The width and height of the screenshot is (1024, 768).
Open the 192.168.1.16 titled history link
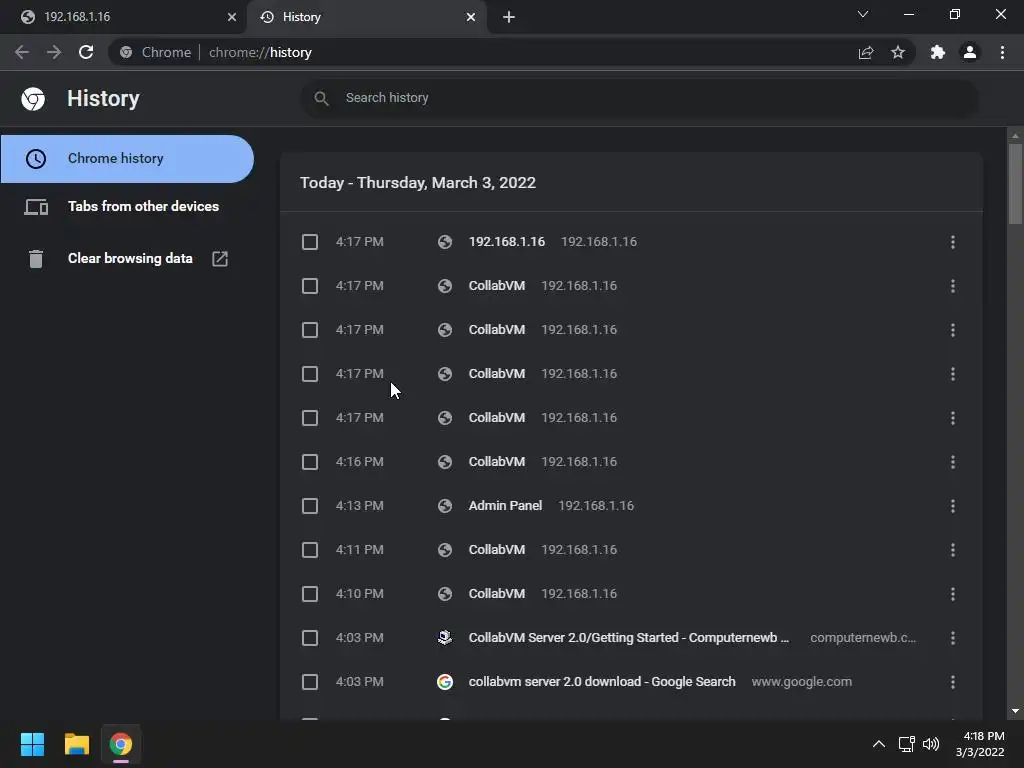click(506, 242)
